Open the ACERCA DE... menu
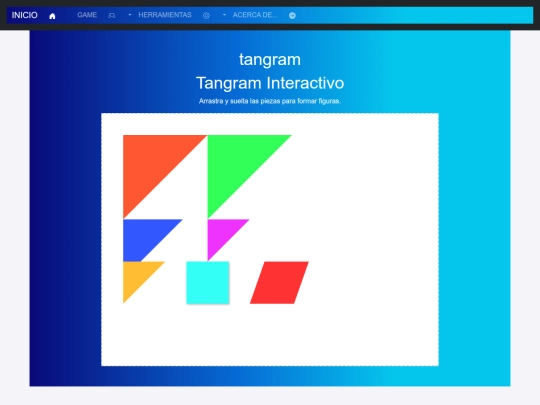This screenshot has height=405, width=540. 255,15
